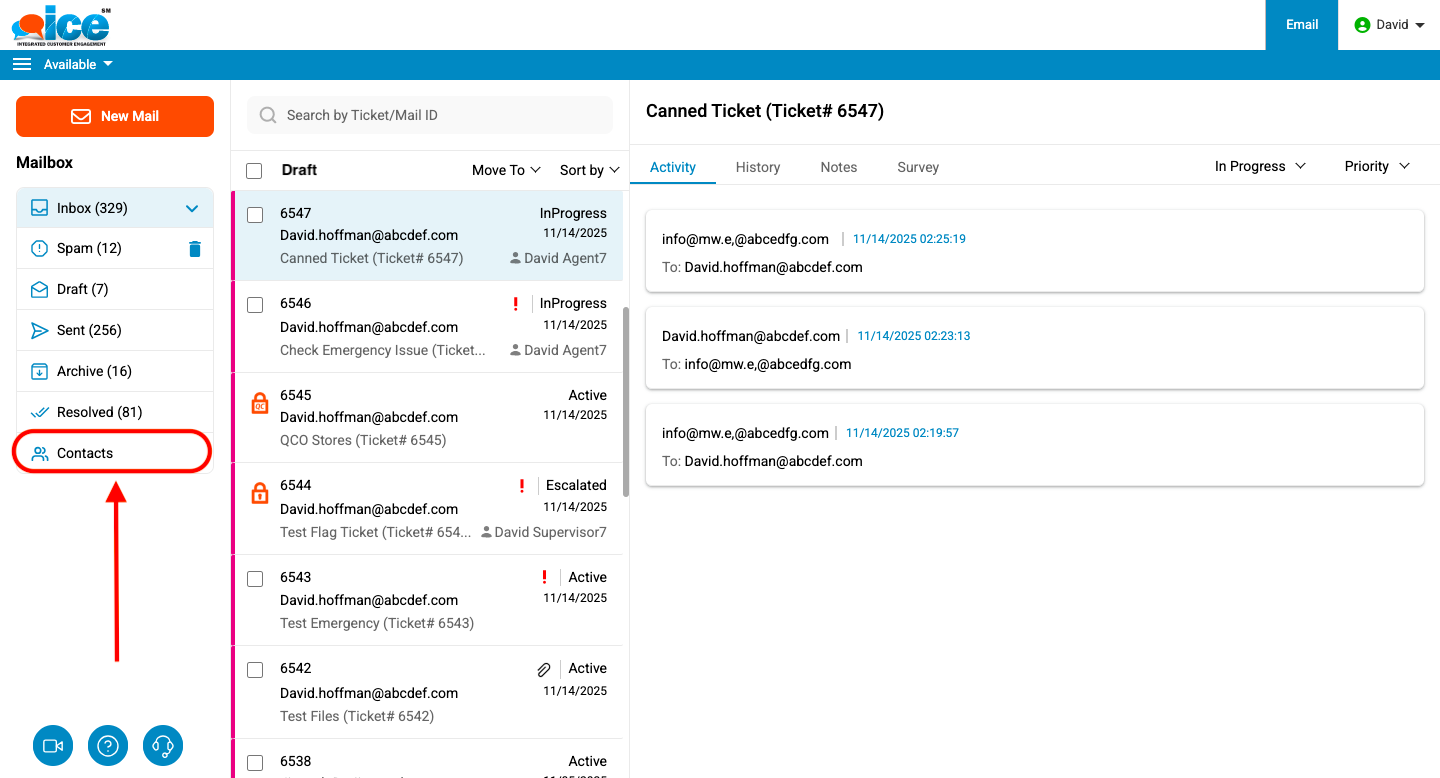Screen dimensions: 1440x778
Task: Open the Notes tab
Action: tap(838, 167)
